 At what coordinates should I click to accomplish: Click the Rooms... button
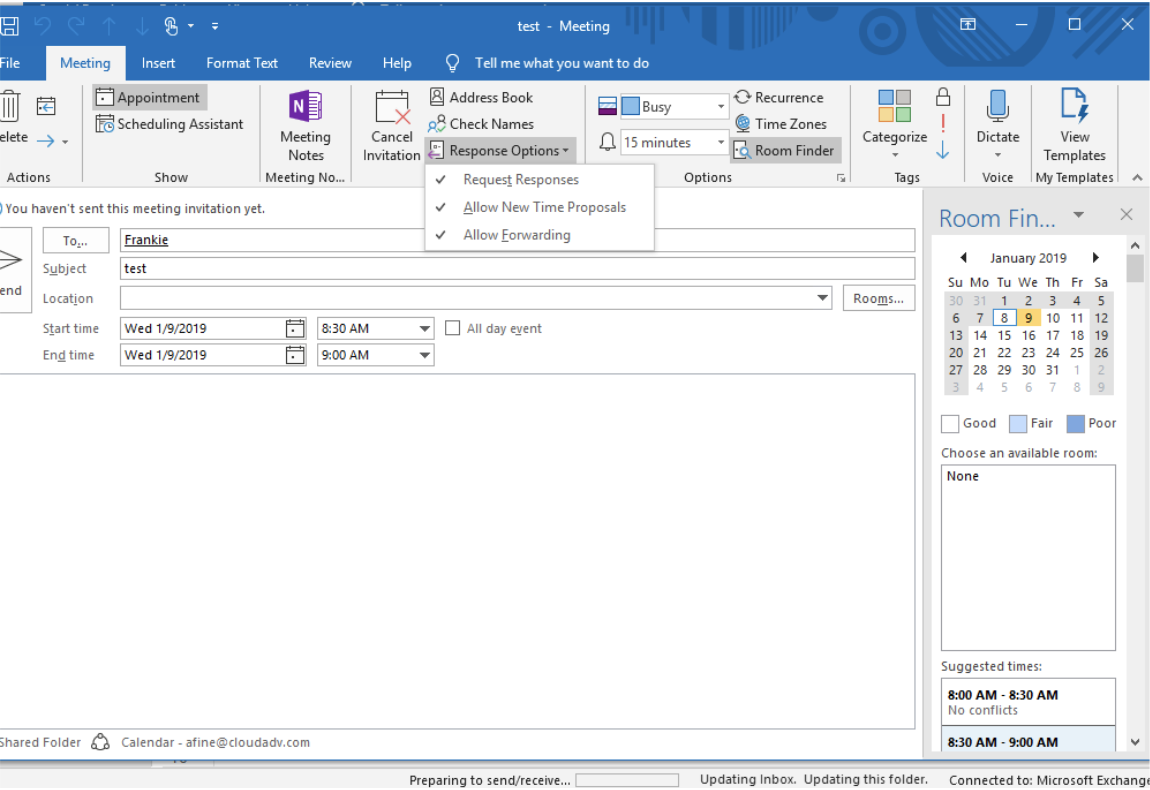[878, 298]
